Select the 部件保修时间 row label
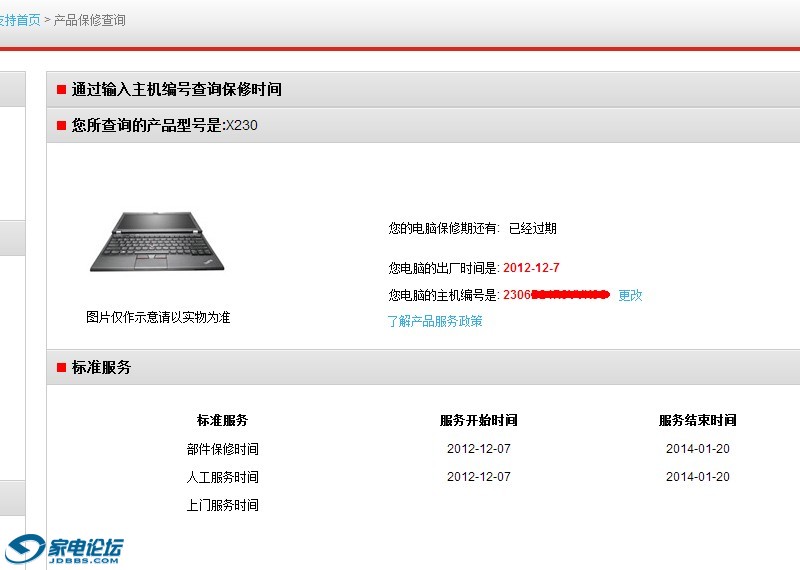 pyautogui.click(x=222, y=449)
